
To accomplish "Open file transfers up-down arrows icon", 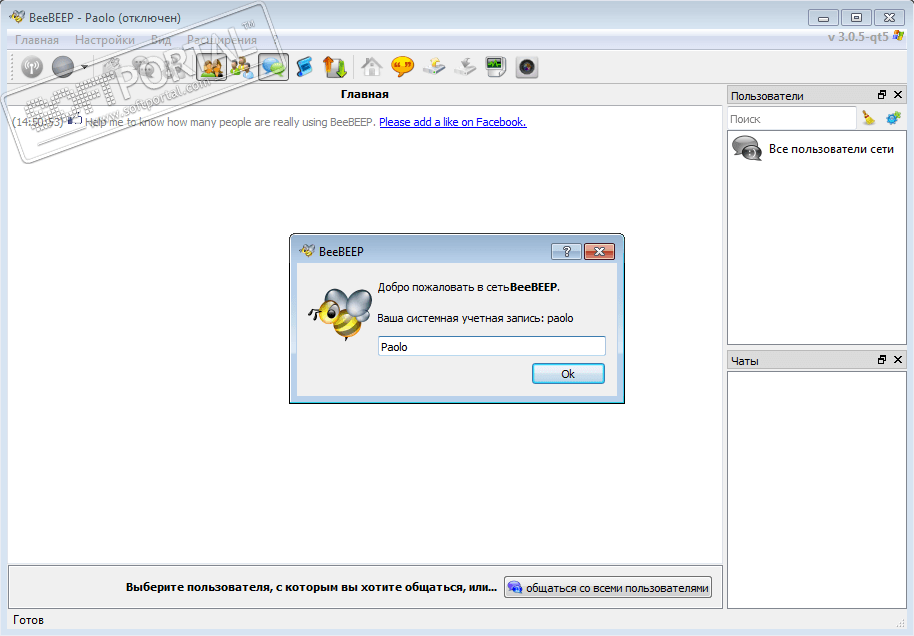I will [335, 67].
